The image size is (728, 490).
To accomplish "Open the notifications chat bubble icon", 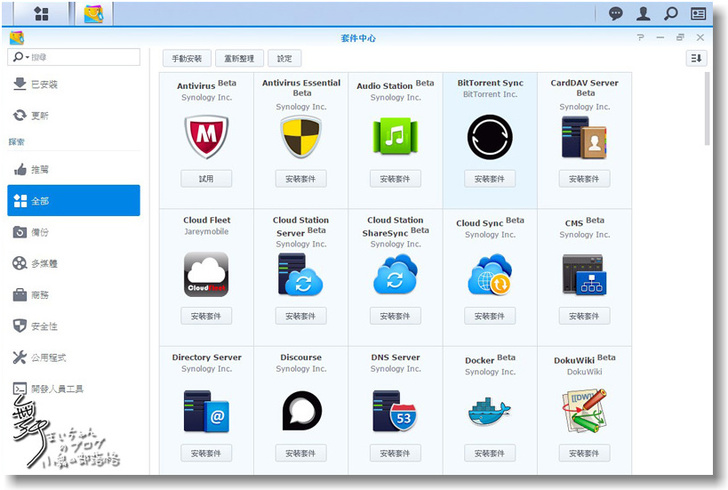I will click(x=616, y=14).
